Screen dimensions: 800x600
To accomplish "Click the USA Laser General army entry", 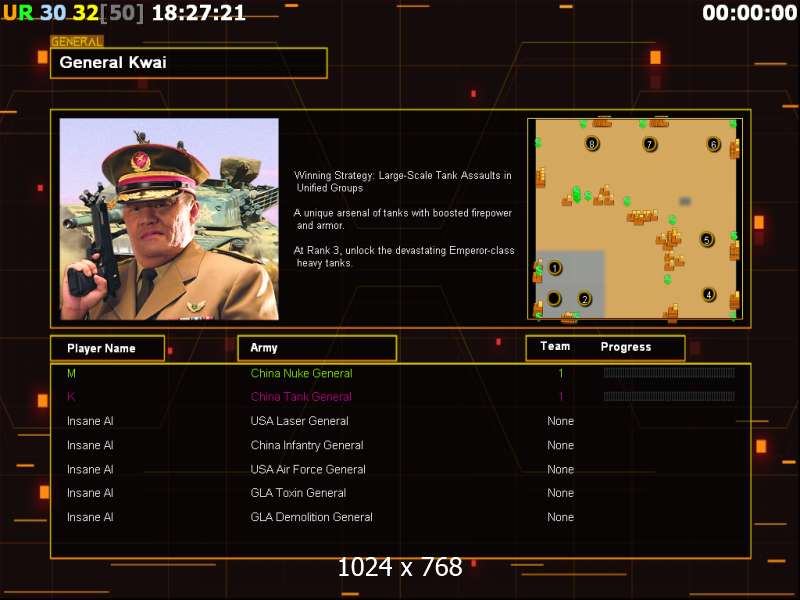I will pyautogui.click(x=299, y=421).
